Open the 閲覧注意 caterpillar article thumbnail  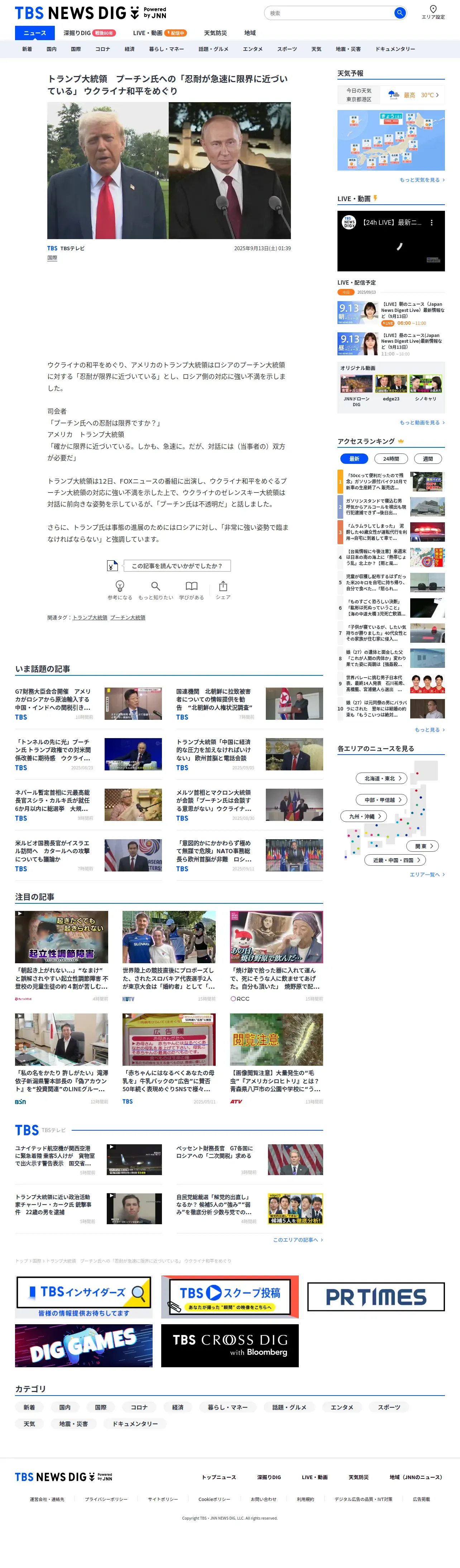click(x=276, y=1039)
